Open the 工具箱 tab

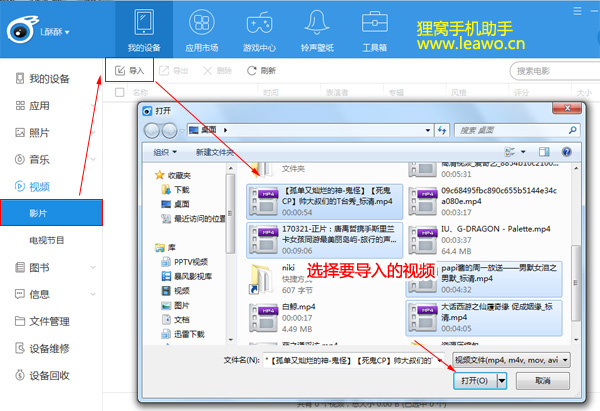[375, 31]
